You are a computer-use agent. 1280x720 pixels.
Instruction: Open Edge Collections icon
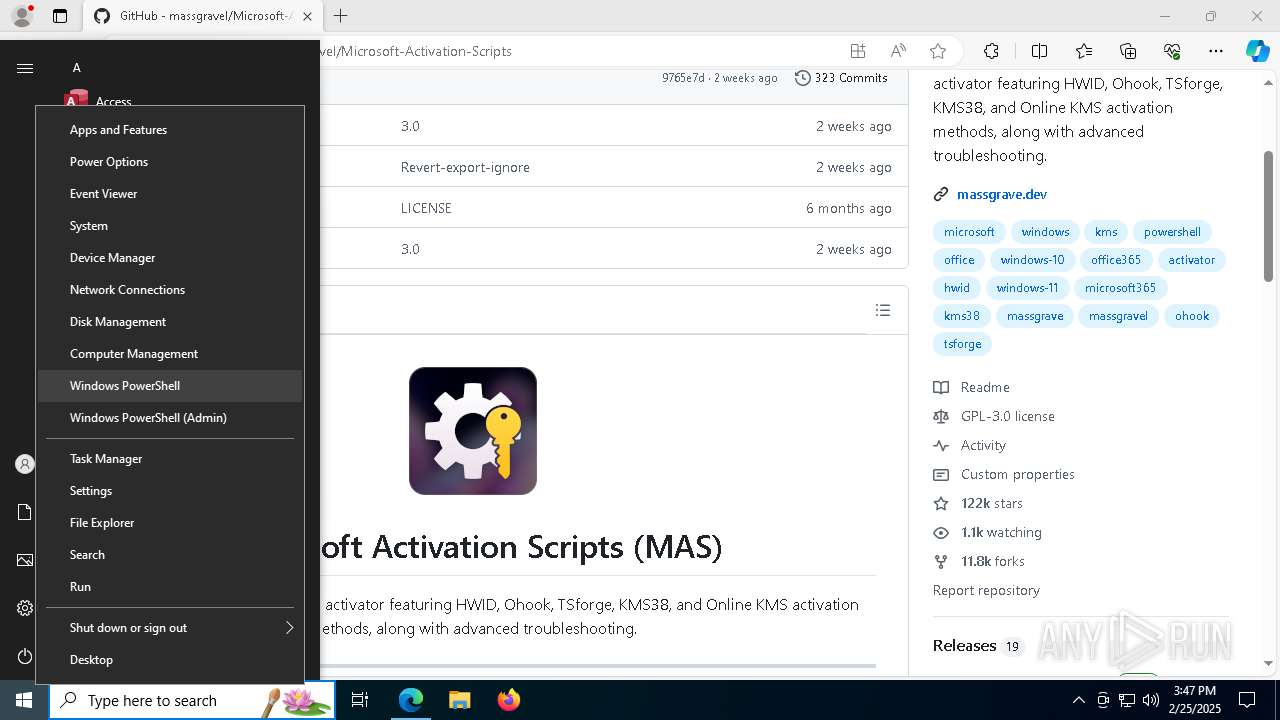[1128, 51]
